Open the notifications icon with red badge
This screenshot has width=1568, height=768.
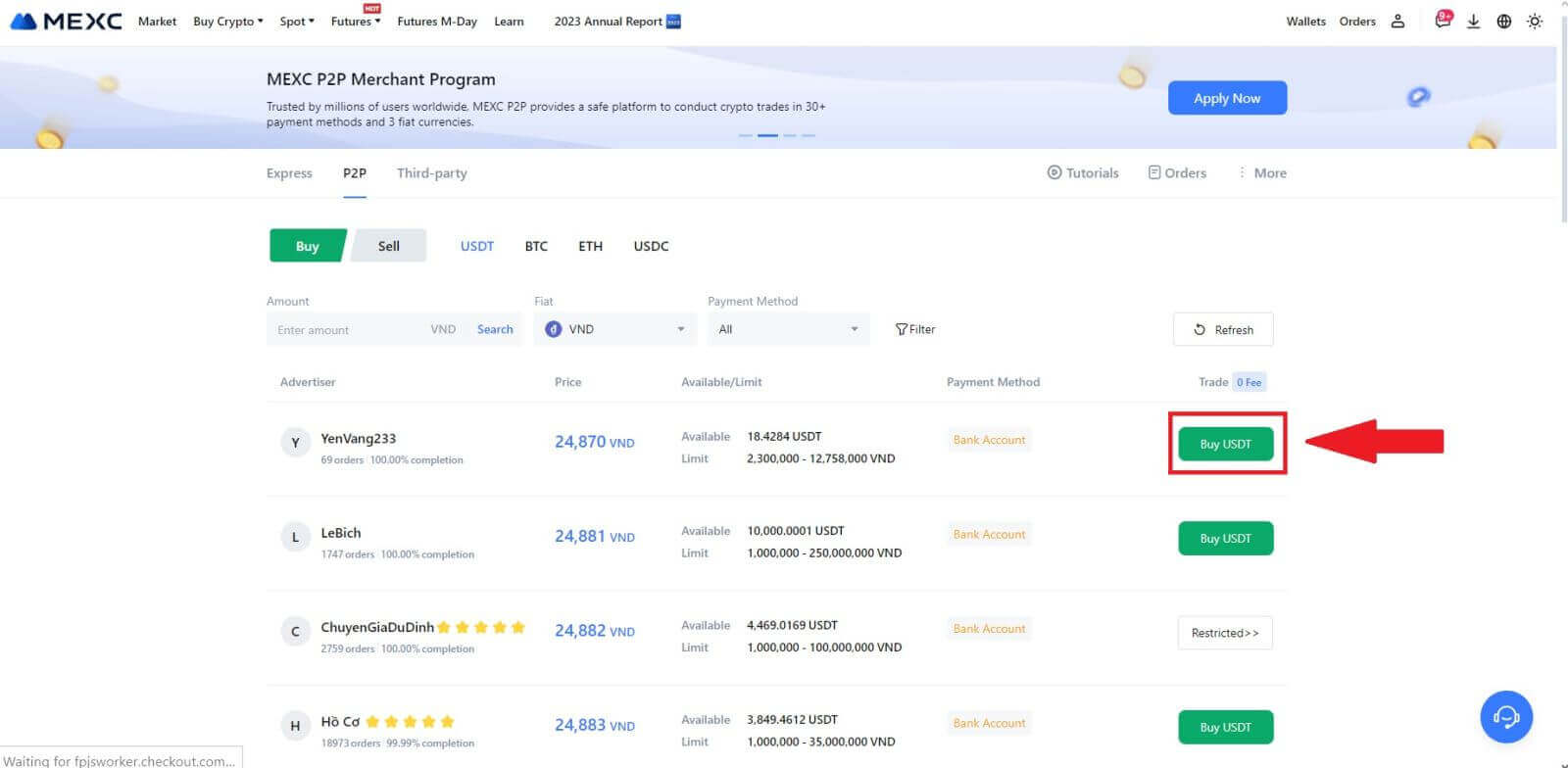(1442, 21)
